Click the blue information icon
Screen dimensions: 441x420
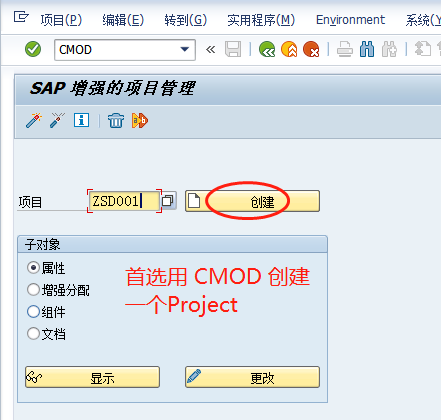tap(81, 120)
